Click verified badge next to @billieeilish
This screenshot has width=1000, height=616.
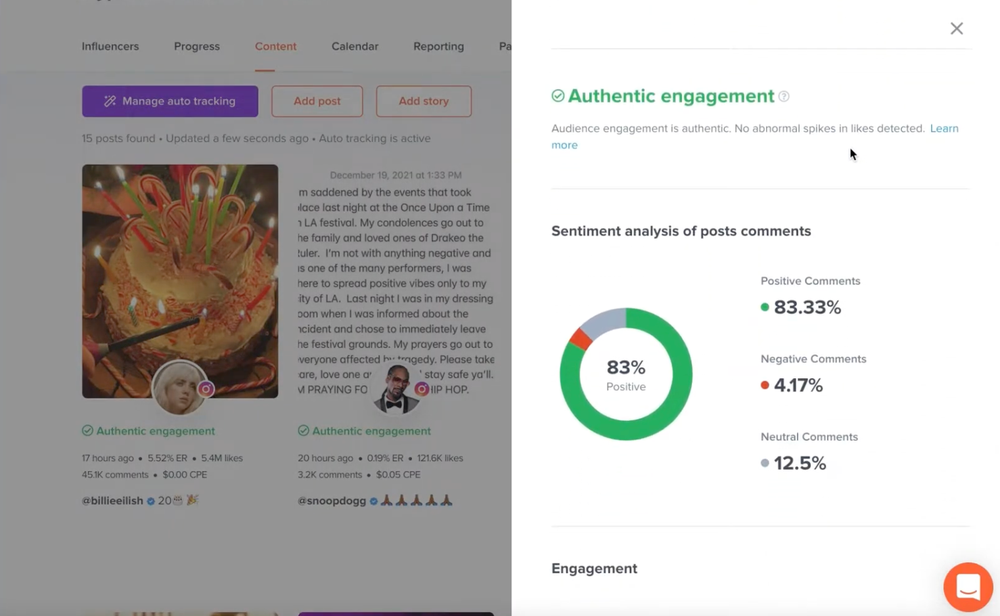(151, 501)
